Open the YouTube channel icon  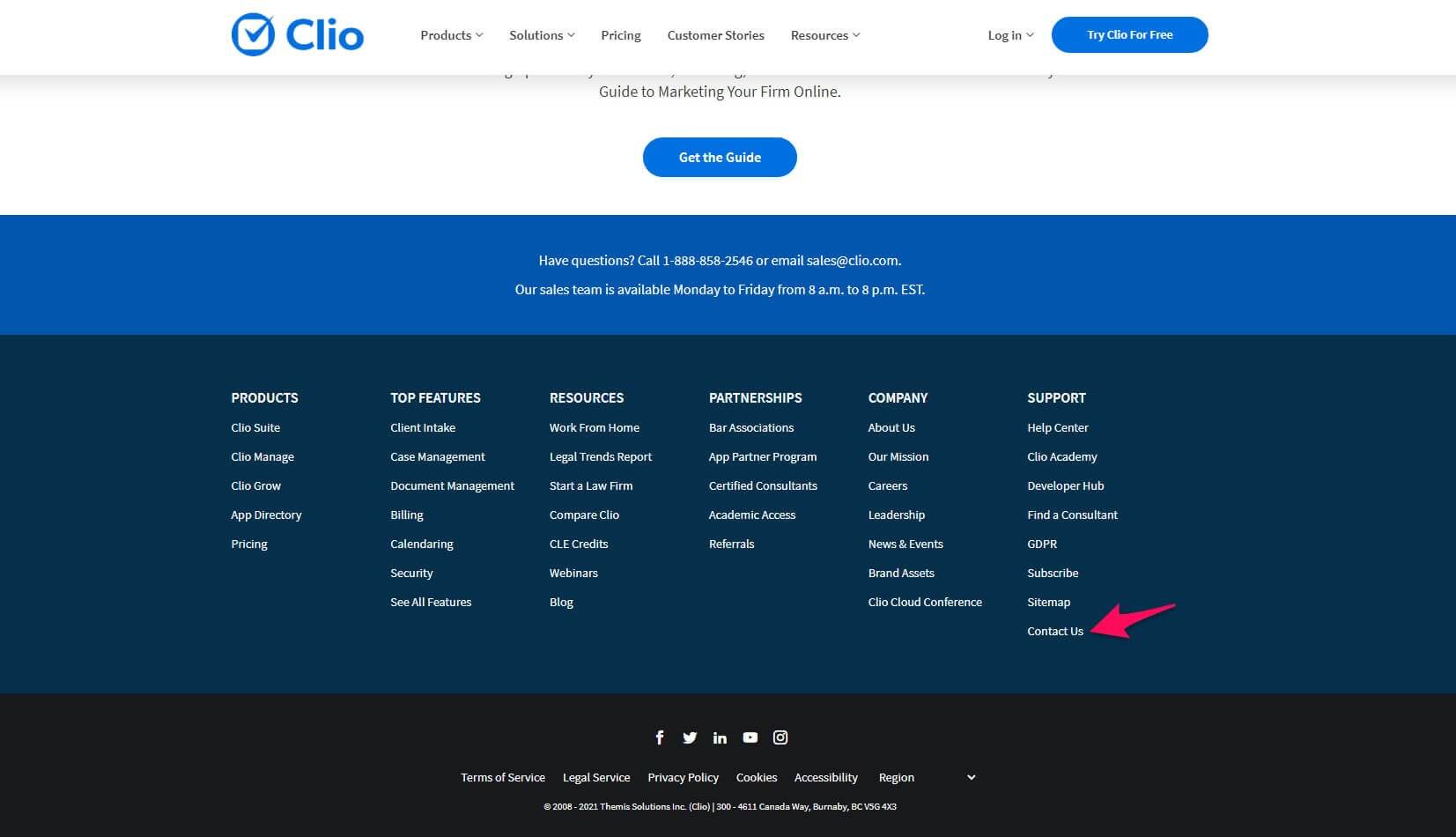pyautogui.click(x=750, y=737)
